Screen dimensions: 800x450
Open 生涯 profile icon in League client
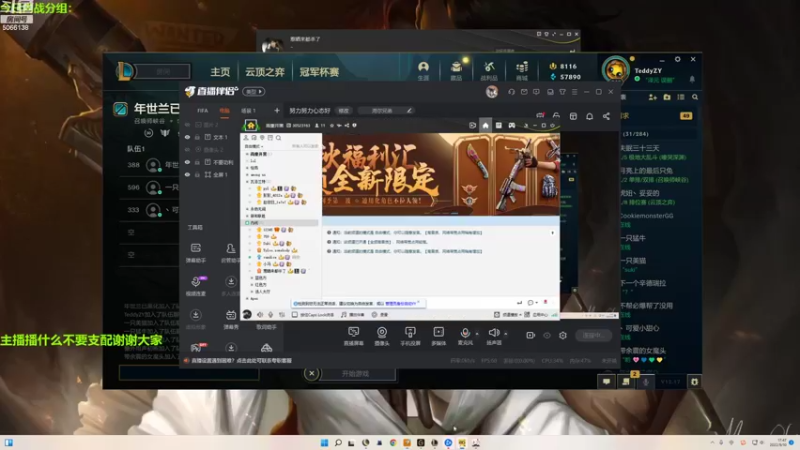pos(423,71)
